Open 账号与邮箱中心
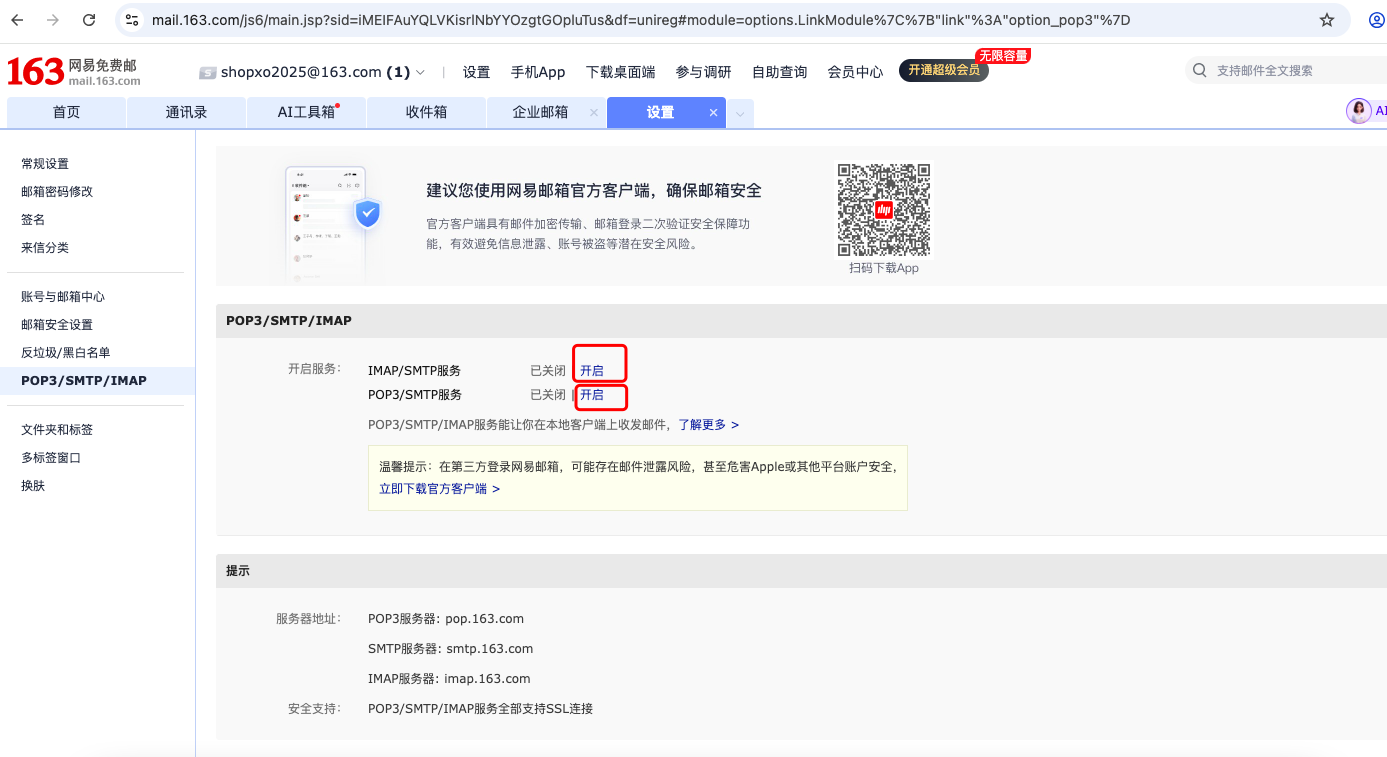The image size is (1387, 757). click(63, 297)
